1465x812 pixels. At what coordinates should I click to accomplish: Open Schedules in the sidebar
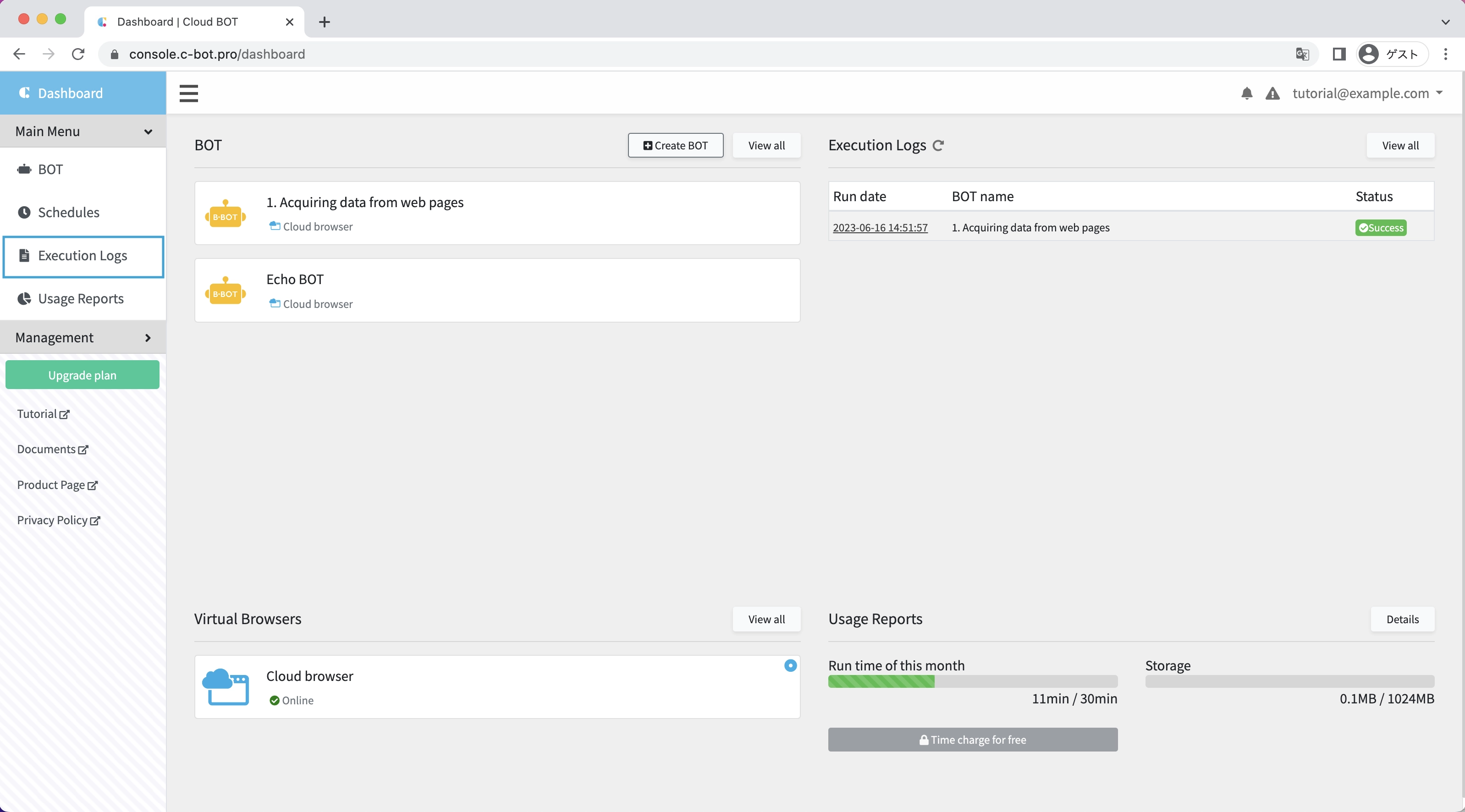click(68, 213)
